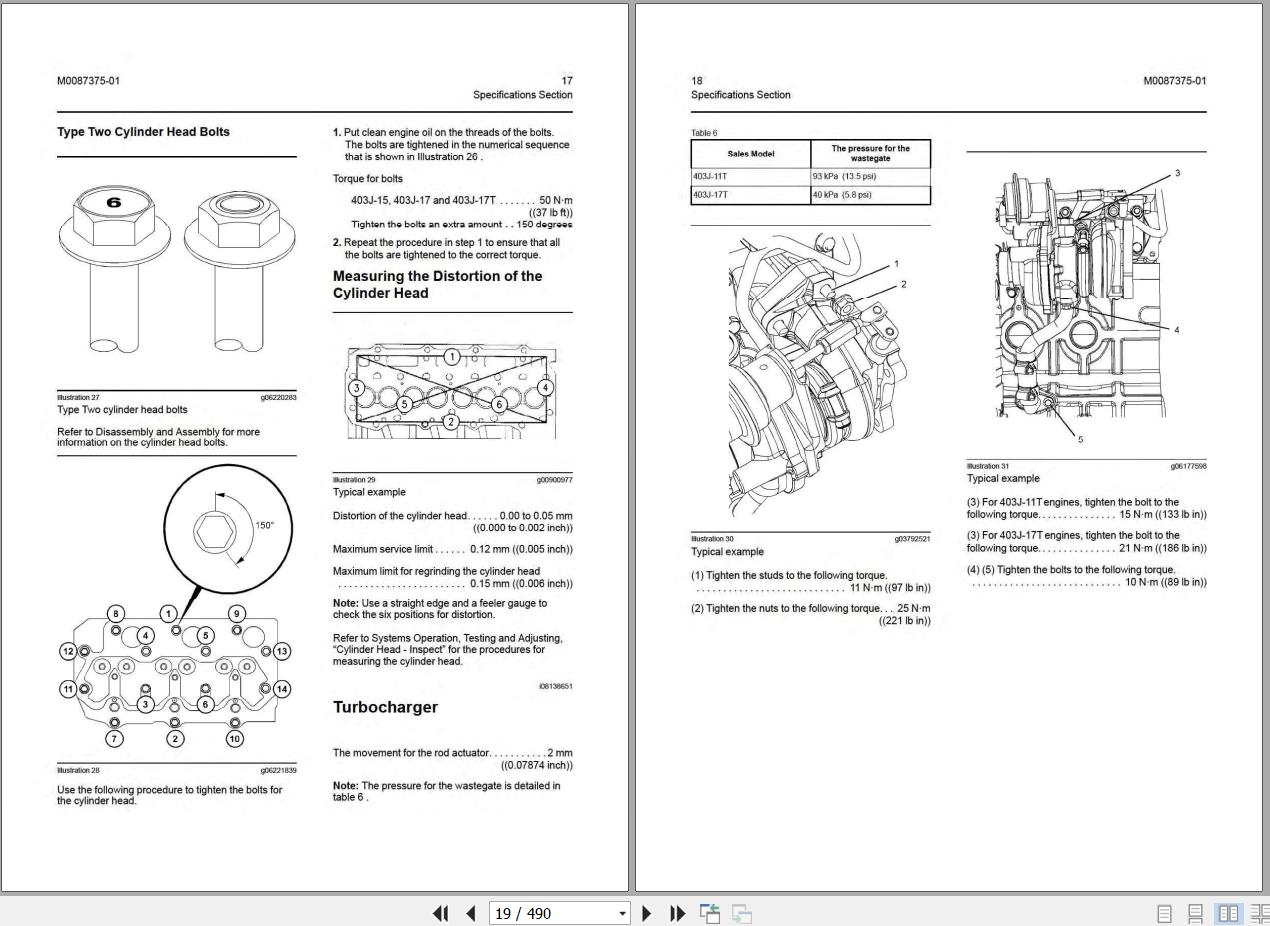Go to the next page
Image resolution: width=1270 pixels, height=926 pixels.
pyautogui.click(x=646, y=913)
